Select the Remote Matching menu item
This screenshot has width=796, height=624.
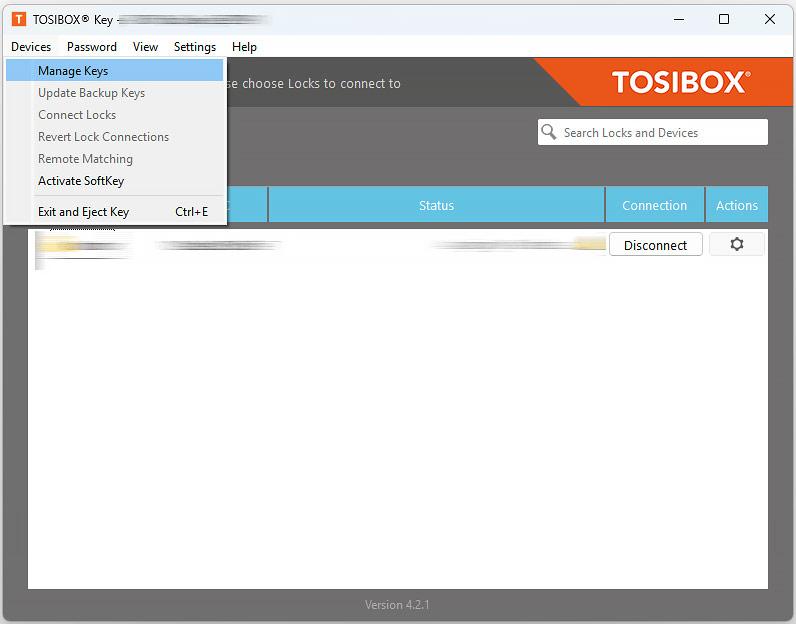(x=85, y=159)
